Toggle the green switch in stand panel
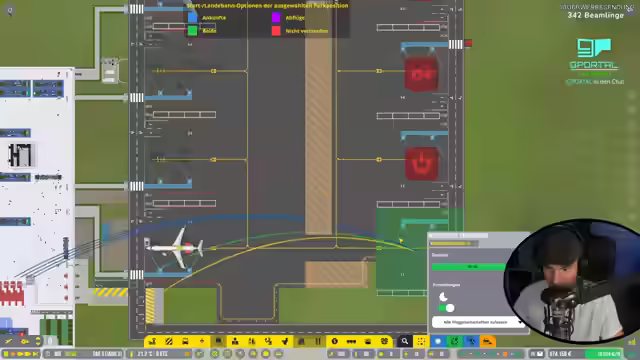 (x=446, y=308)
